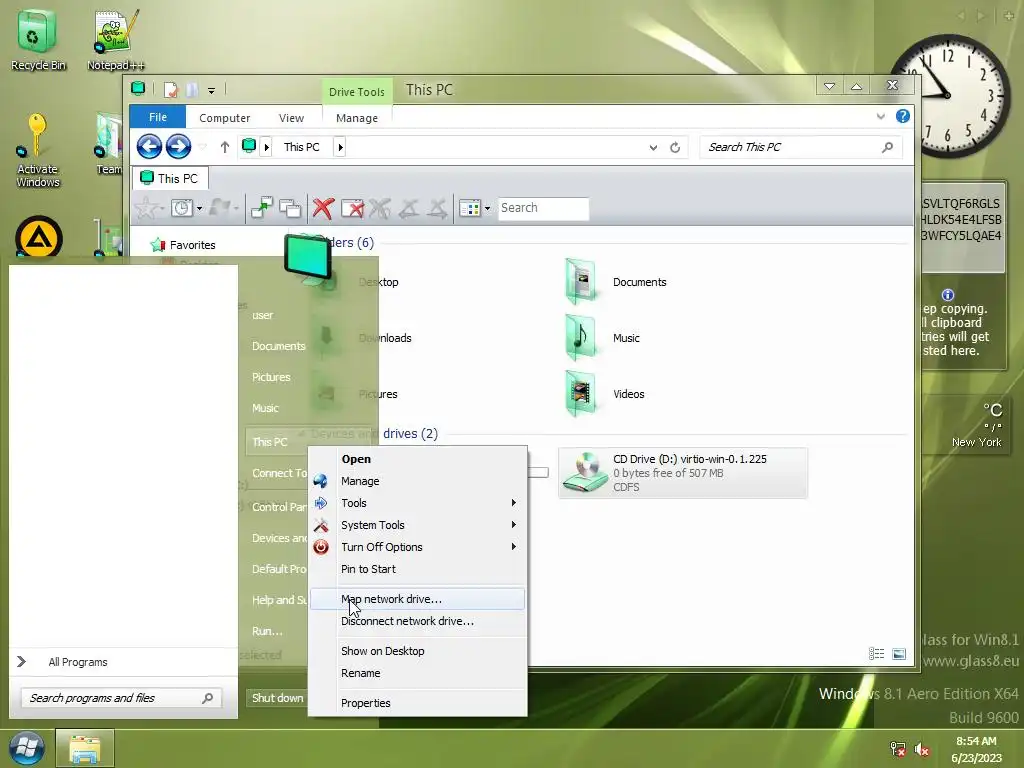Launch Notepad++ from the desktop
Image resolution: width=1024 pixels, height=768 pixels.
116,39
